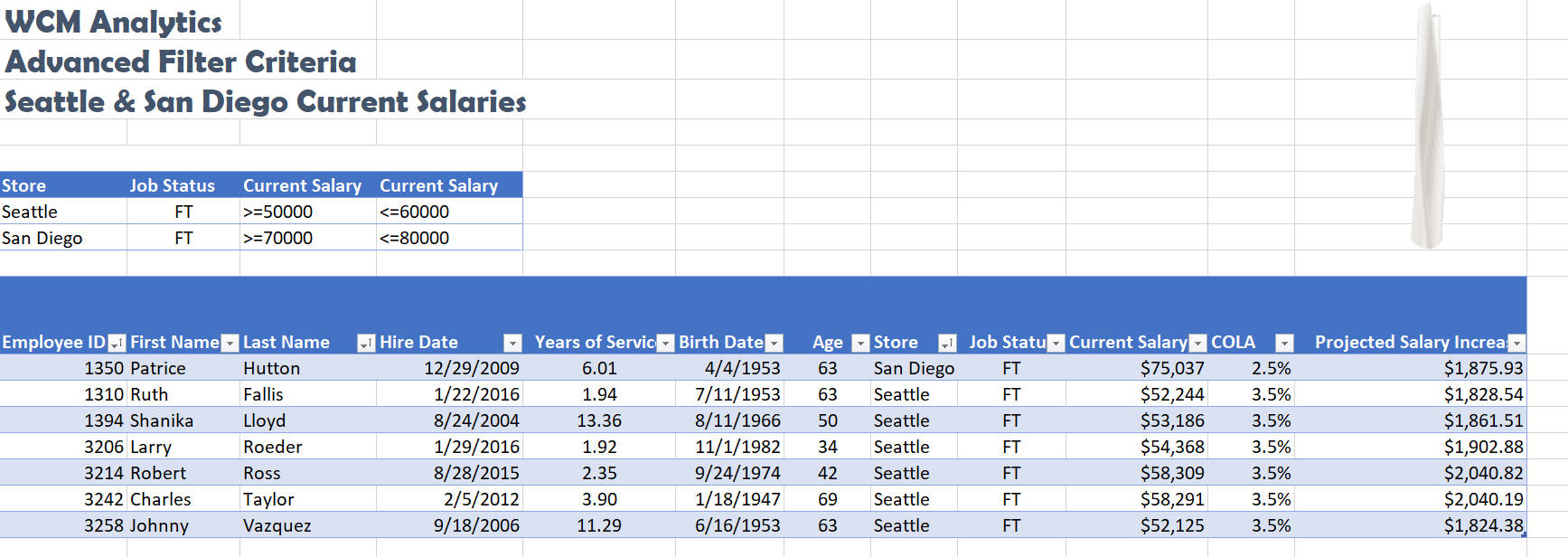The width and height of the screenshot is (1568, 557).
Task: Select employee ID cell '1310'
Action: [x=63, y=394]
